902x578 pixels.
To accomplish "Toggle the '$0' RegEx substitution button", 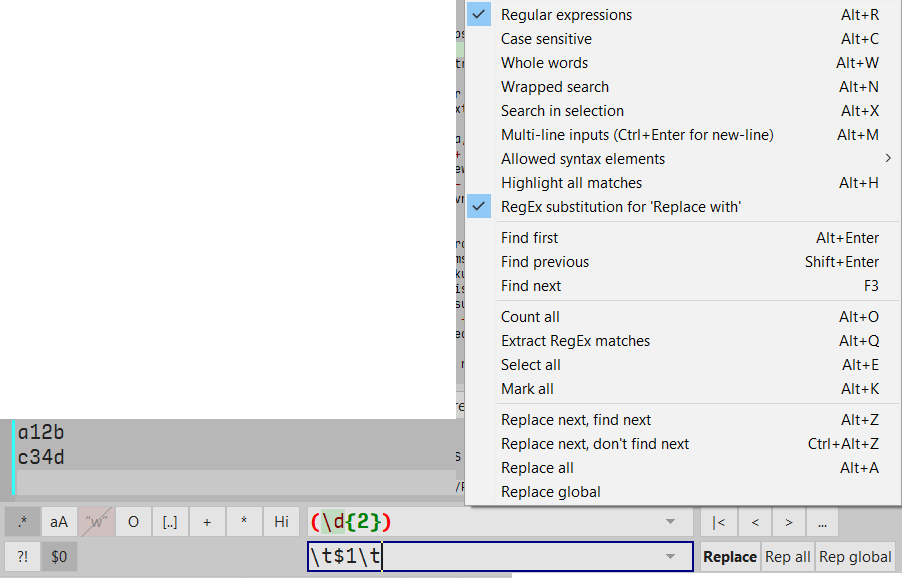I will click(x=59, y=557).
